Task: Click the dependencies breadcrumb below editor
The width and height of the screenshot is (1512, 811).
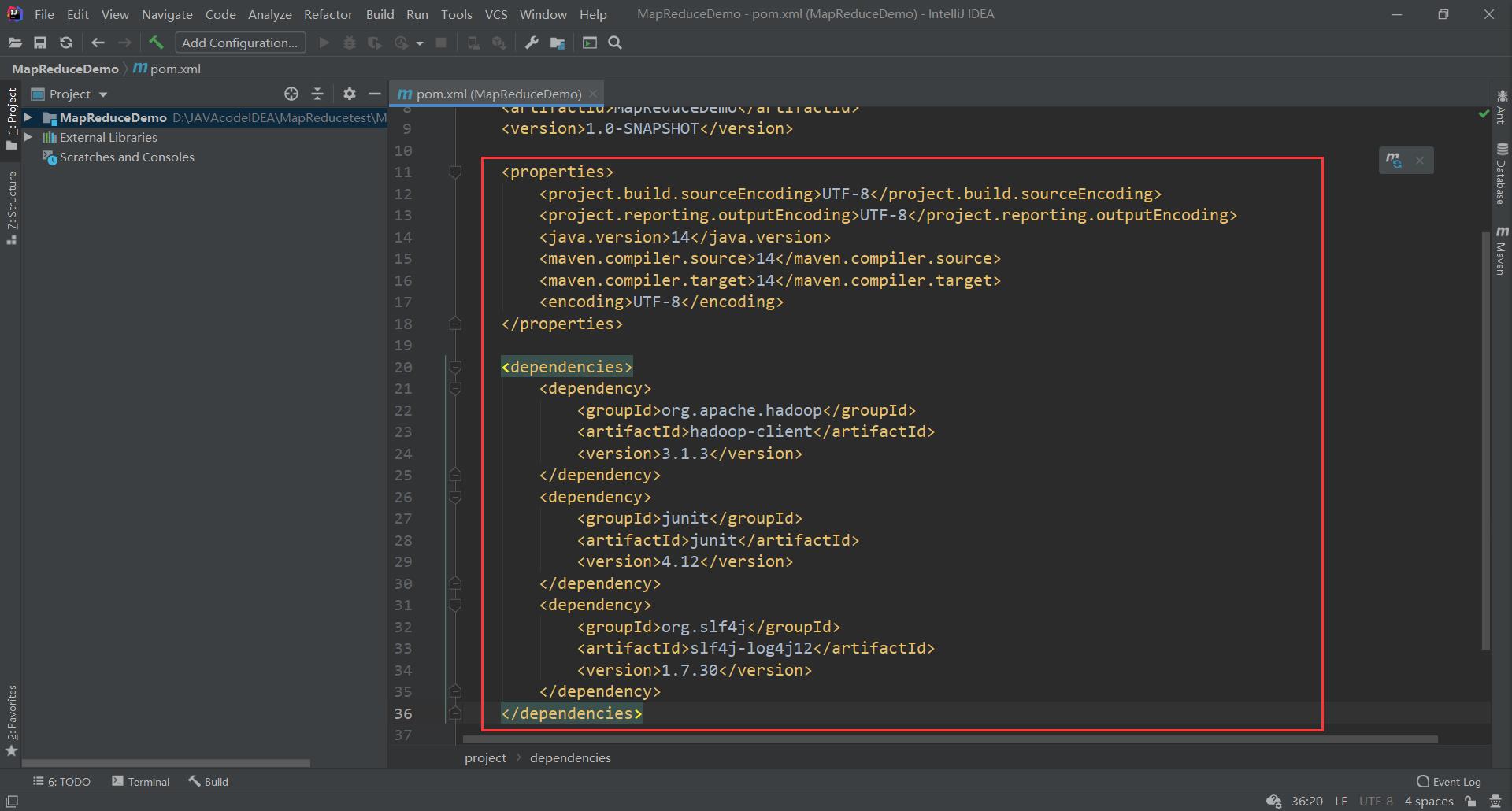Action: pyautogui.click(x=570, y=757)
